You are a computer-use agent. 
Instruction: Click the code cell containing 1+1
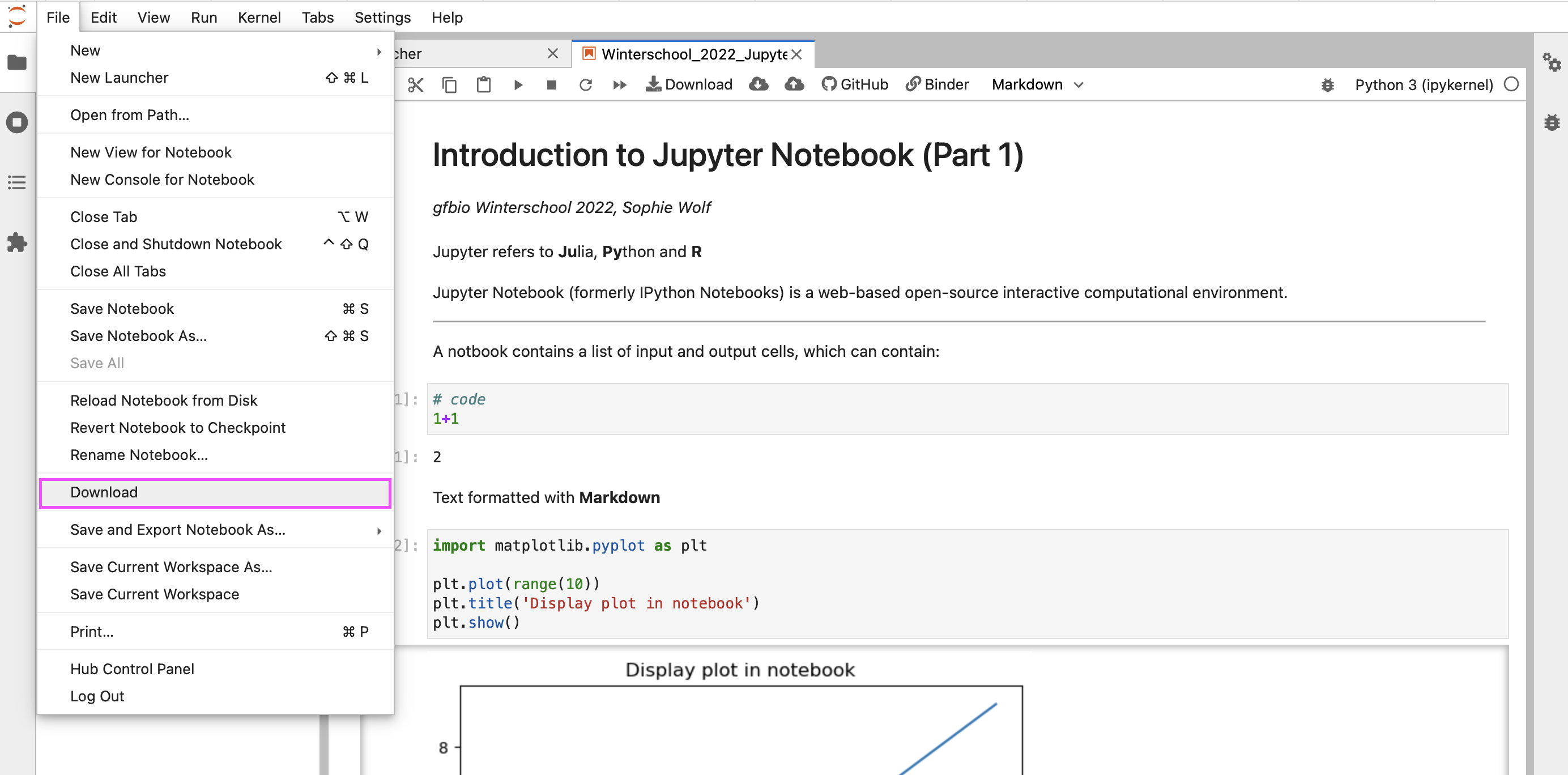point(967,409)
